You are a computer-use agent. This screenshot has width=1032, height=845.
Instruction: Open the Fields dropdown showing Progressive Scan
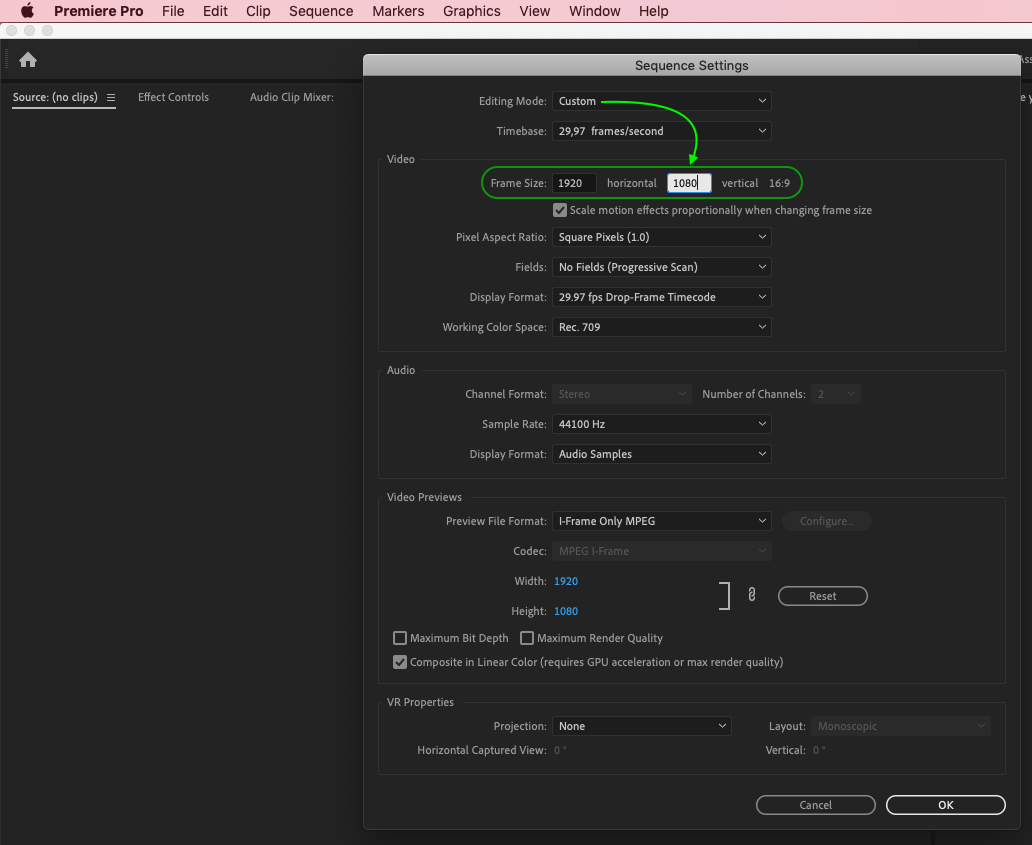point(661,267)
